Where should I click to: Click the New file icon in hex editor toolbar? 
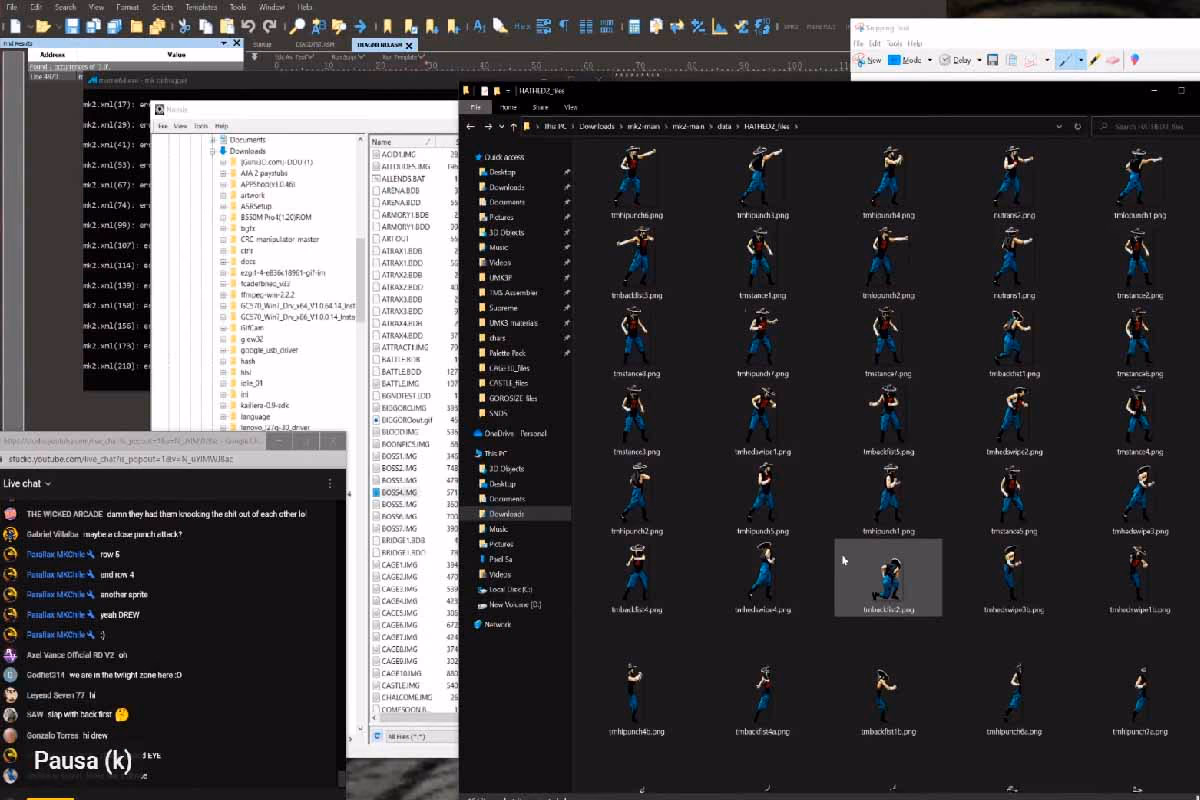(x=15, y=27)
